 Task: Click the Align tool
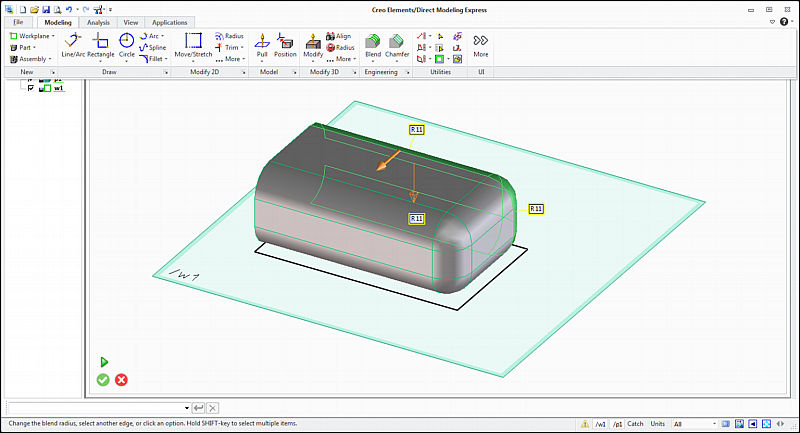click(338, 36)
